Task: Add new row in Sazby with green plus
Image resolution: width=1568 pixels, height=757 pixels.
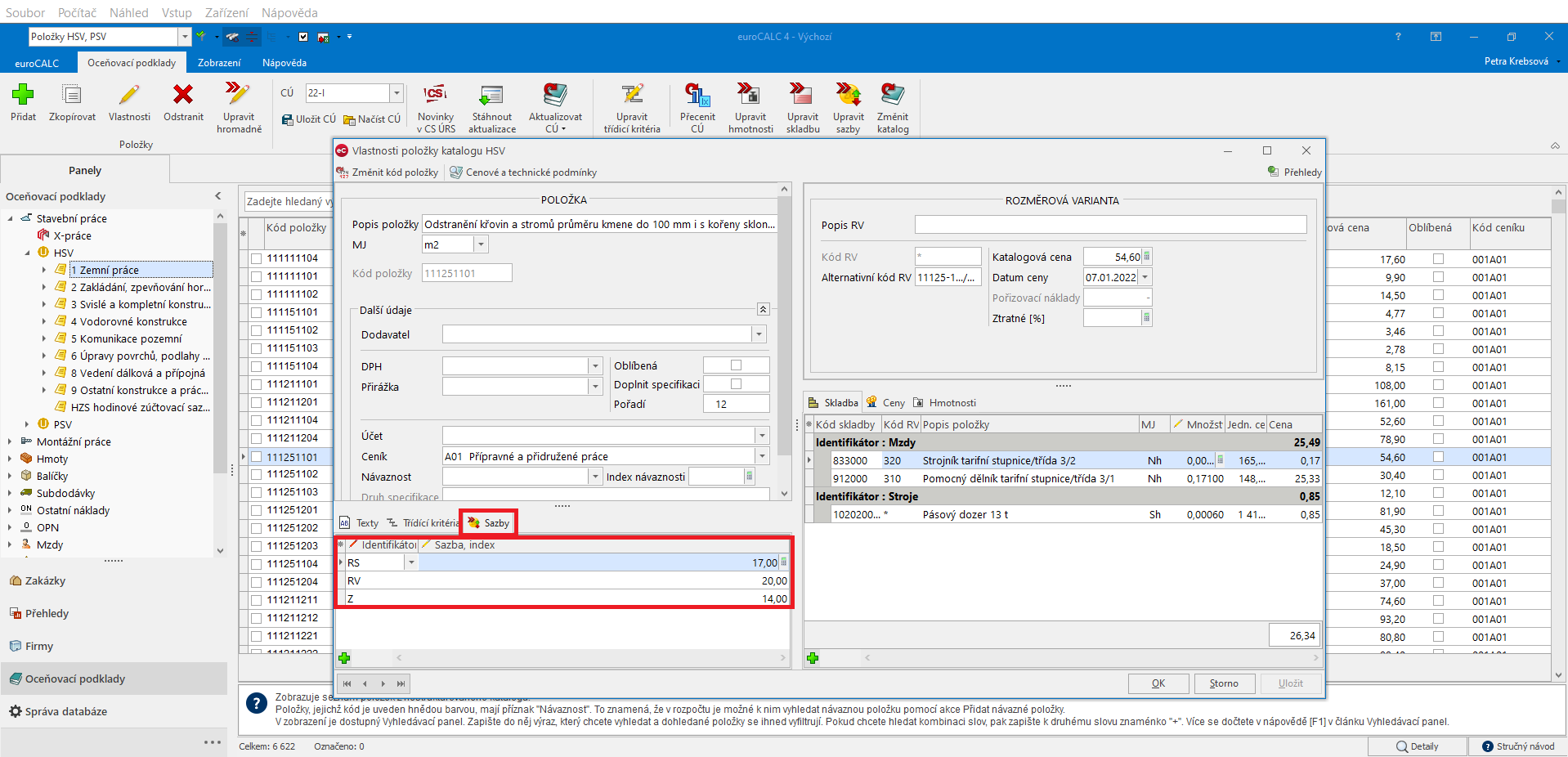Action: click(344, 658)
